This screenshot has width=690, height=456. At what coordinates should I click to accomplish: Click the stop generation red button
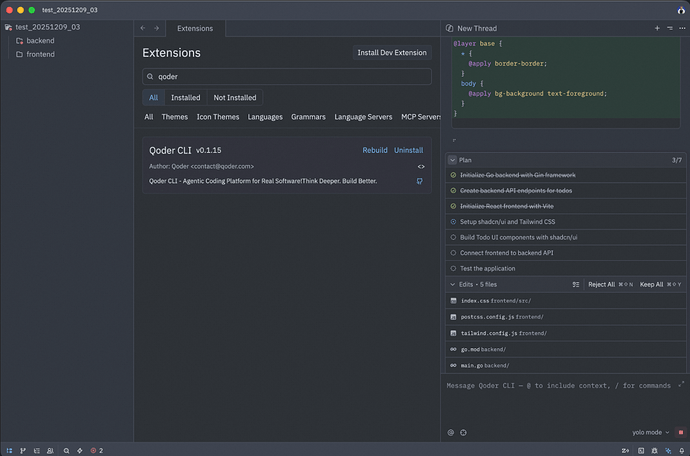(680, 432)
